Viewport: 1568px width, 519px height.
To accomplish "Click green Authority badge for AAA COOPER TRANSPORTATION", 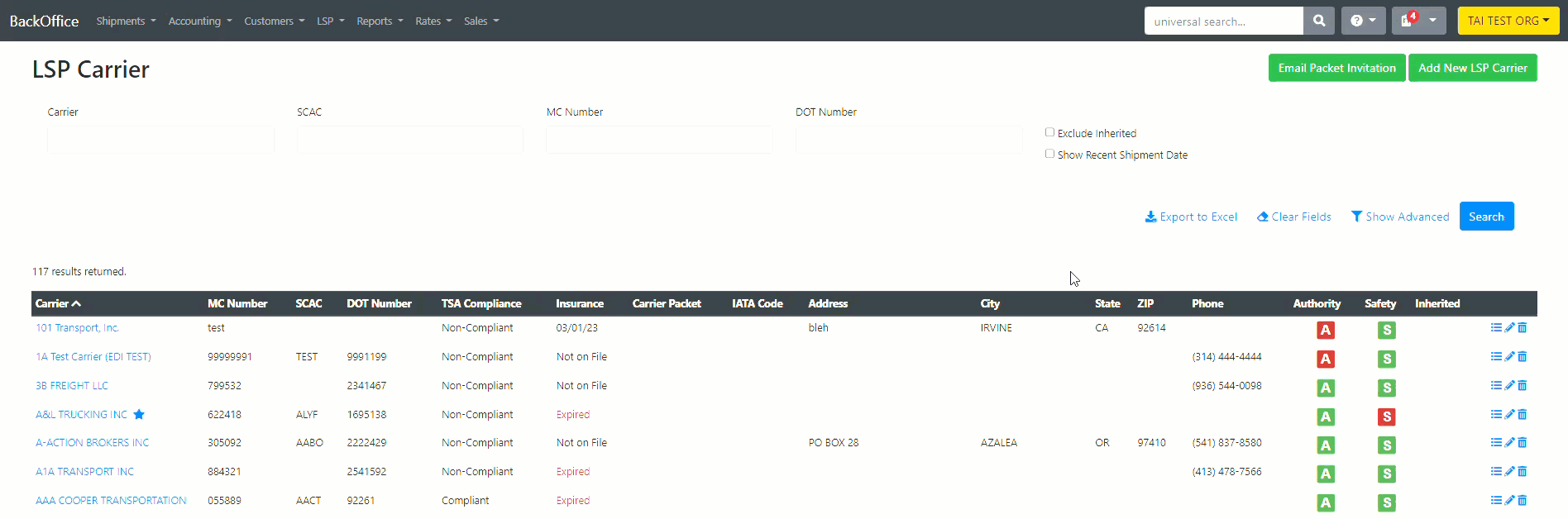I will click(x=1326, y=503).
